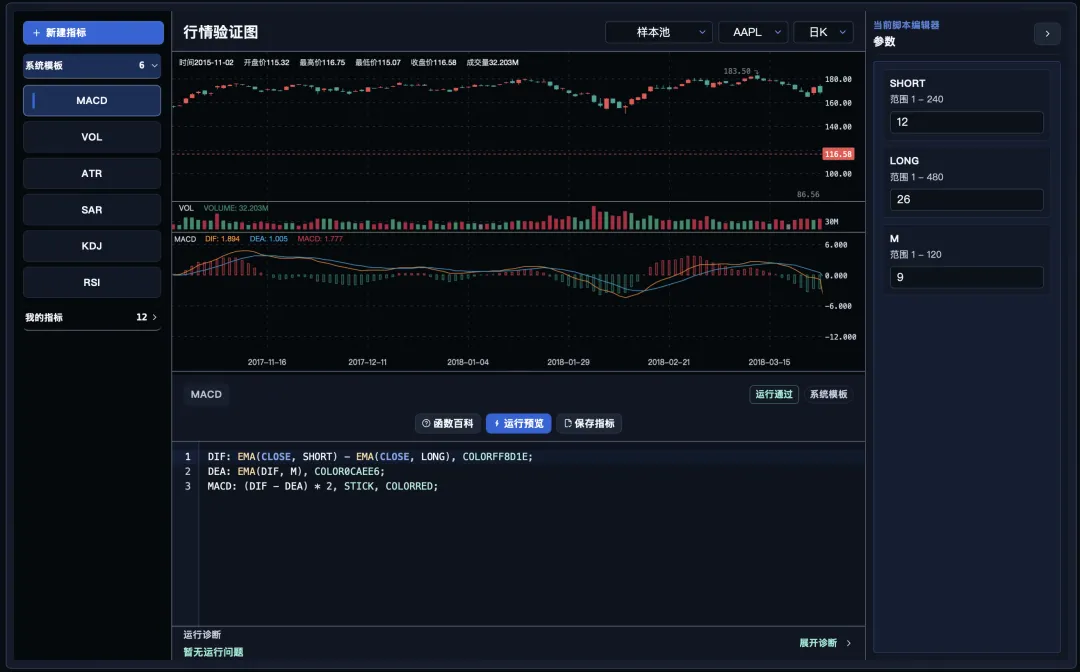Expand the 我的指标 section
This screenshot has height=672, width=1080.
92,317
